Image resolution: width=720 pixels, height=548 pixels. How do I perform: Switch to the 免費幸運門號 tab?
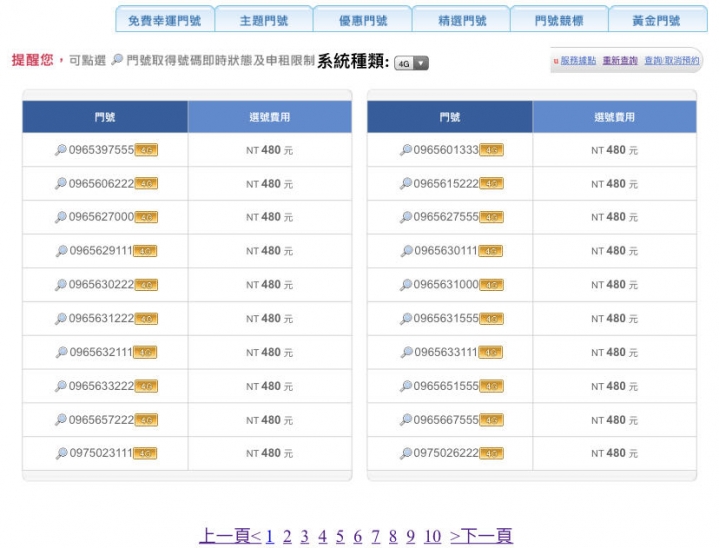[165, 19]
